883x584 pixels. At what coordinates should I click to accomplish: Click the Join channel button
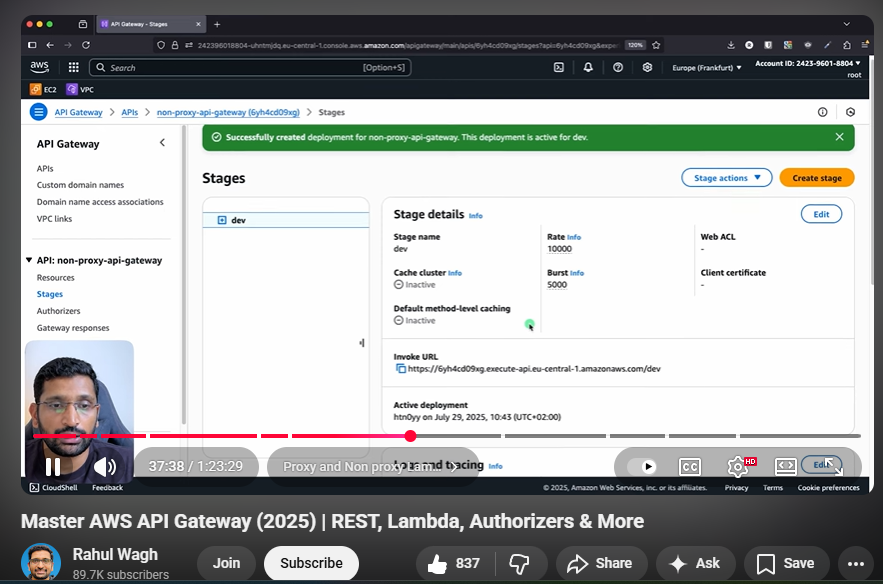coord(226,563)
